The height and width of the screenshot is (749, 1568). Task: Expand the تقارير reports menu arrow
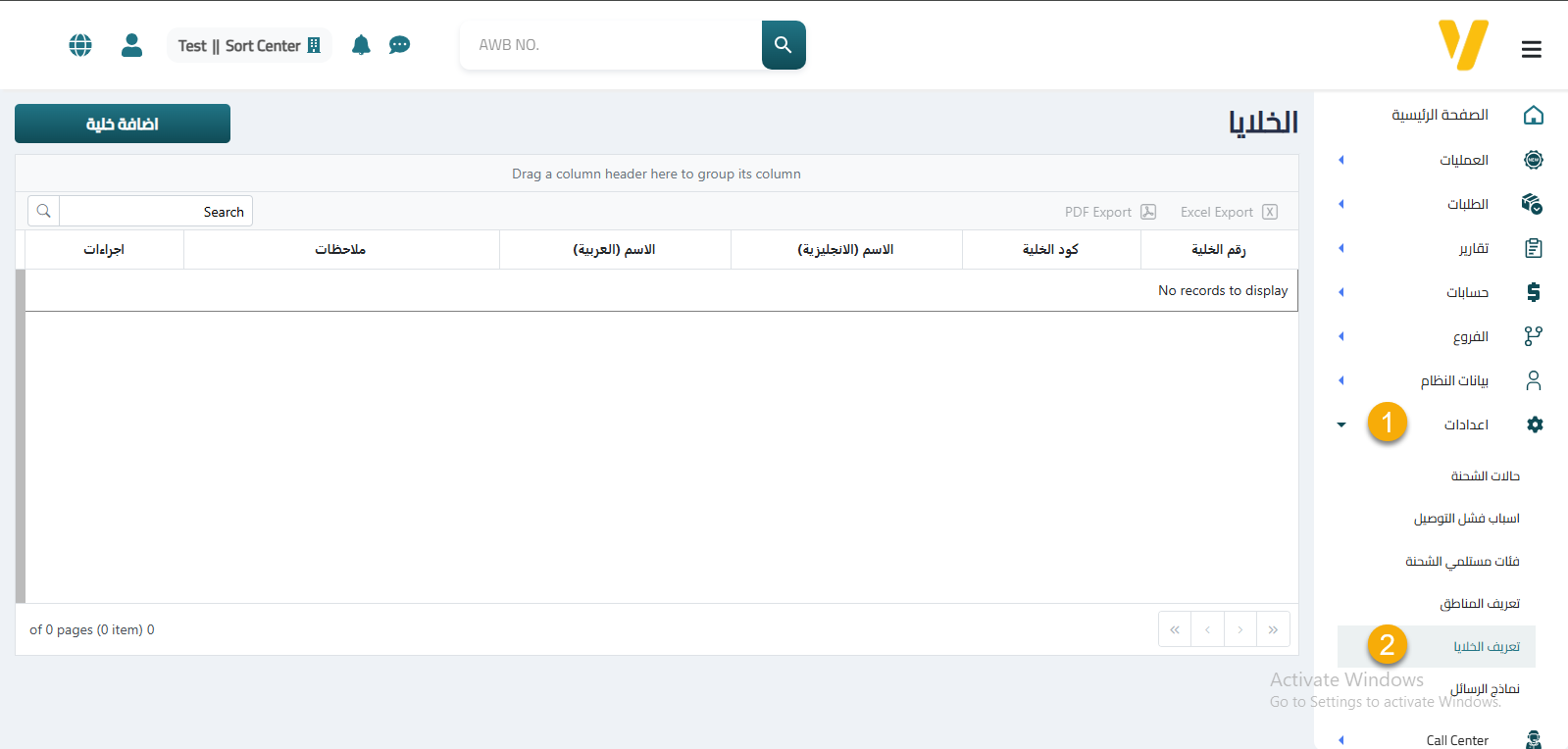tap(1340, 248)
